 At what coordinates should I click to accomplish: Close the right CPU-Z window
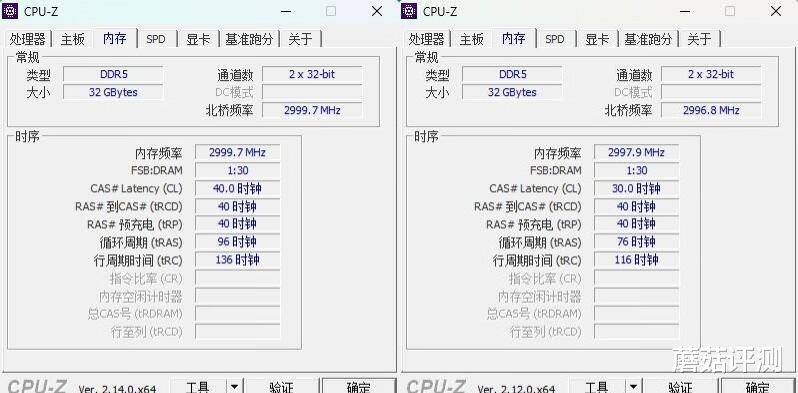coord(776,11)
